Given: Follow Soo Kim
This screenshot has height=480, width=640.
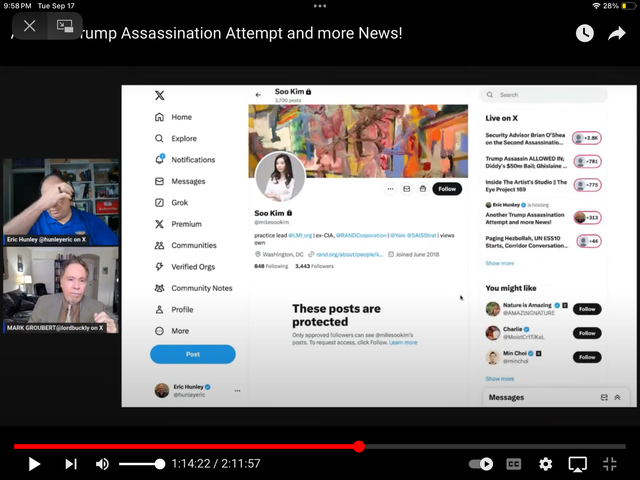Looking at the screenshot, I should 447,189.
